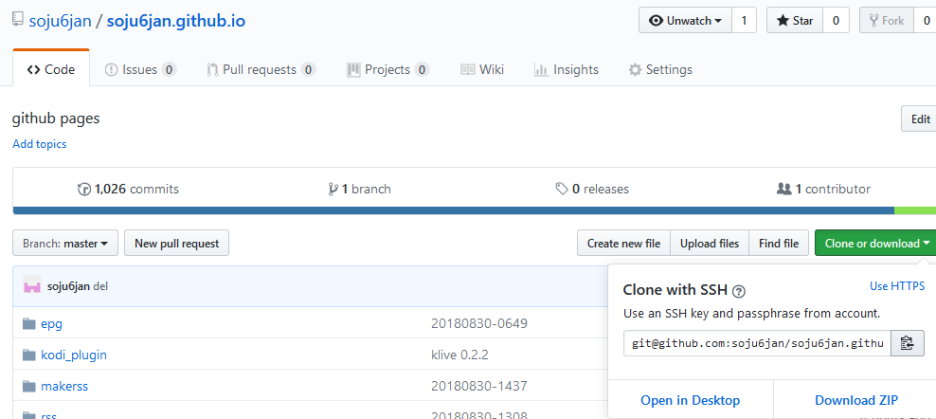936x419 pixels.
Task: Click the Fork button
Action: tap(886, 20)
